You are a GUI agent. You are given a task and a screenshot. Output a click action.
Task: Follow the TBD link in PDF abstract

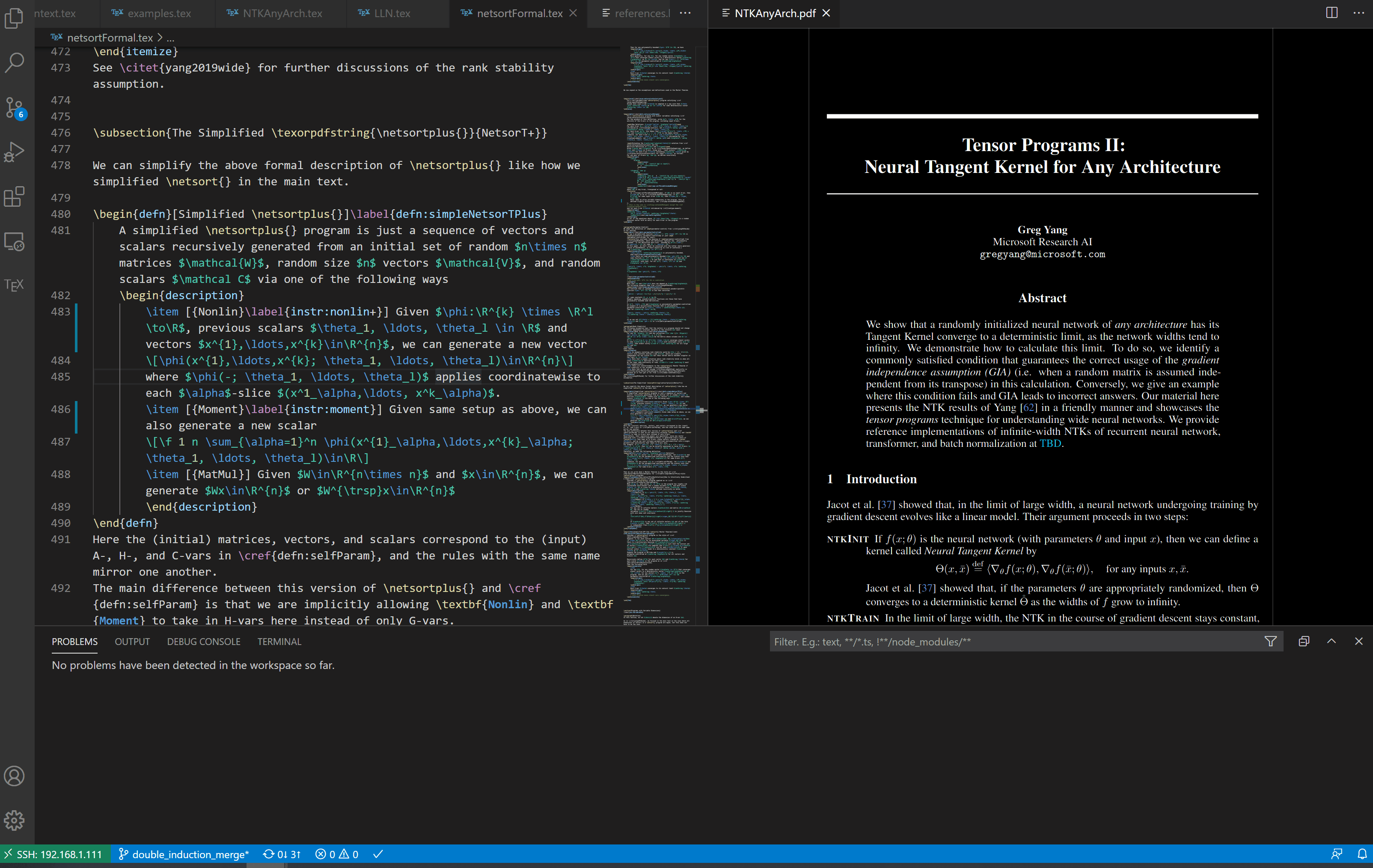[1050, 443]
